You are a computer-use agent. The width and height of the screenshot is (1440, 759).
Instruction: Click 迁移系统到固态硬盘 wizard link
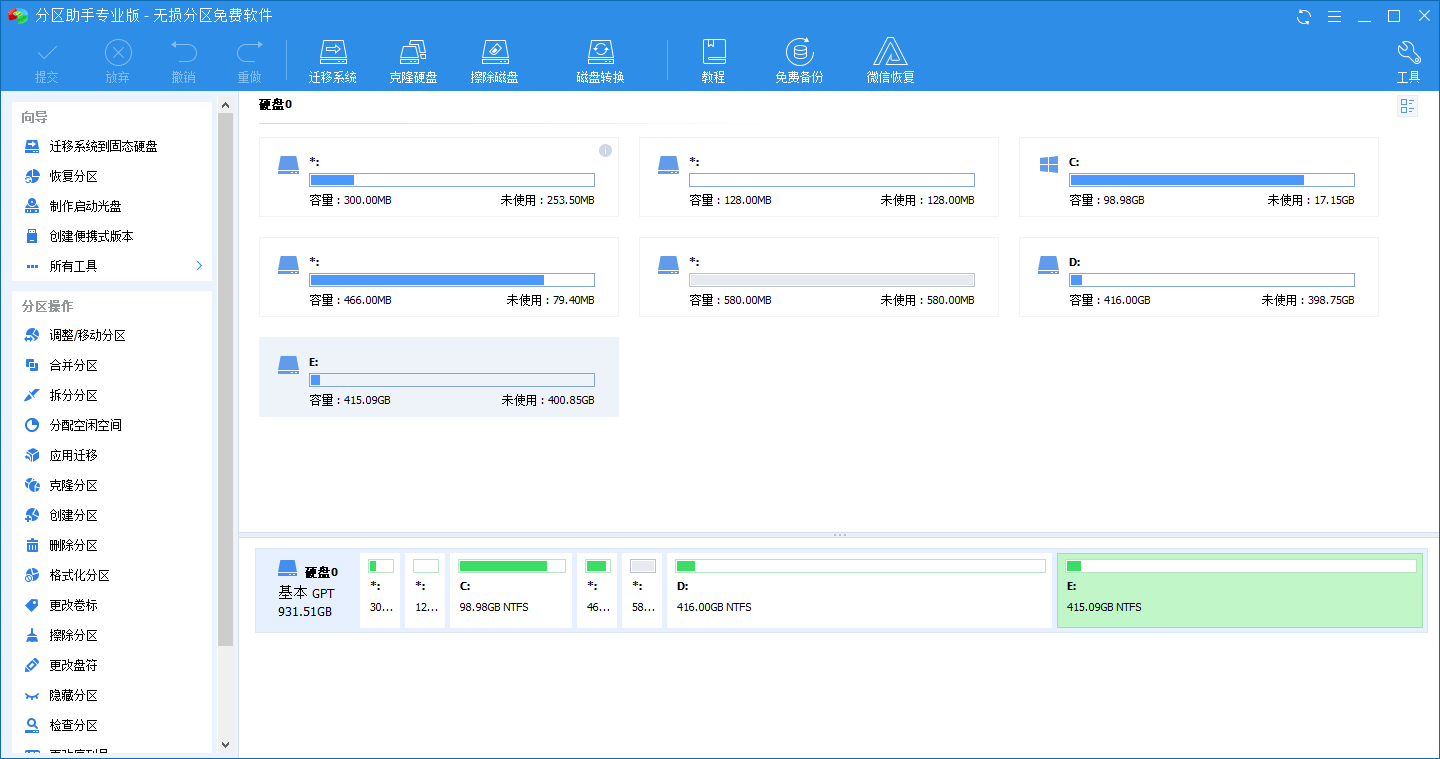click(x=103, y=146)
